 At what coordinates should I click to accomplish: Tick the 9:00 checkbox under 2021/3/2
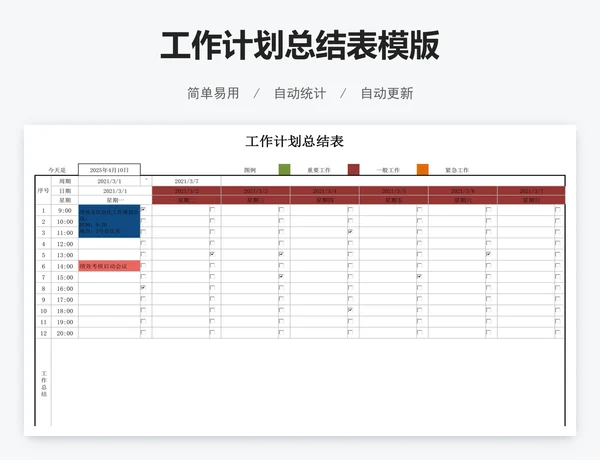(x=212, y=210)
